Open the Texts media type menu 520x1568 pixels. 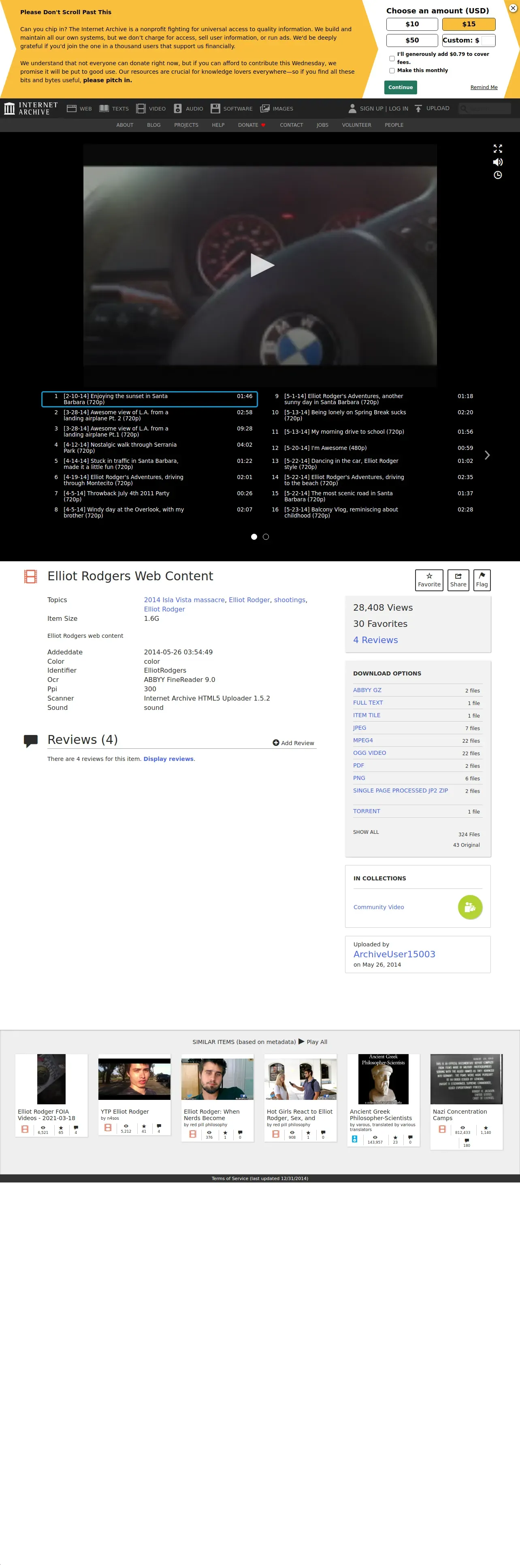tap(114, 109)
